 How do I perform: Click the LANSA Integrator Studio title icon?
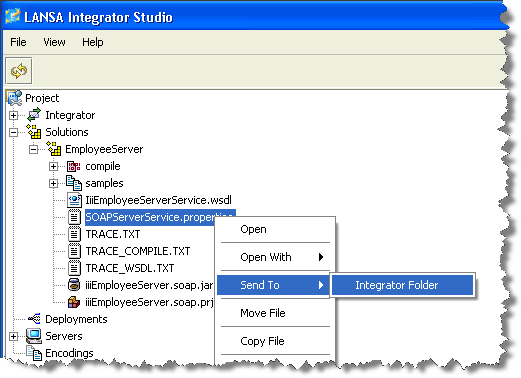coord(13,16)
